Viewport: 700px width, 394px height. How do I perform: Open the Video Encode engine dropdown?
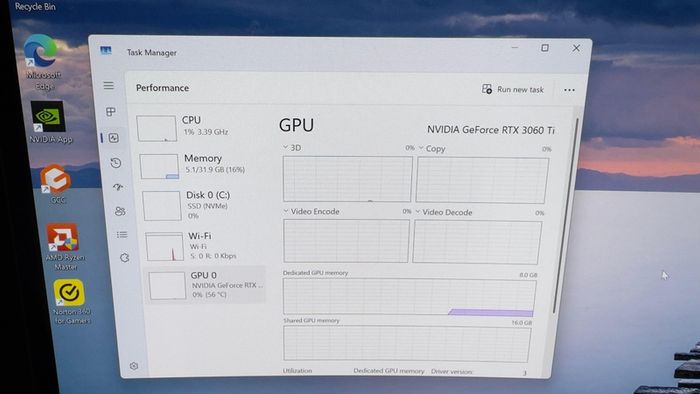(311, 212)
